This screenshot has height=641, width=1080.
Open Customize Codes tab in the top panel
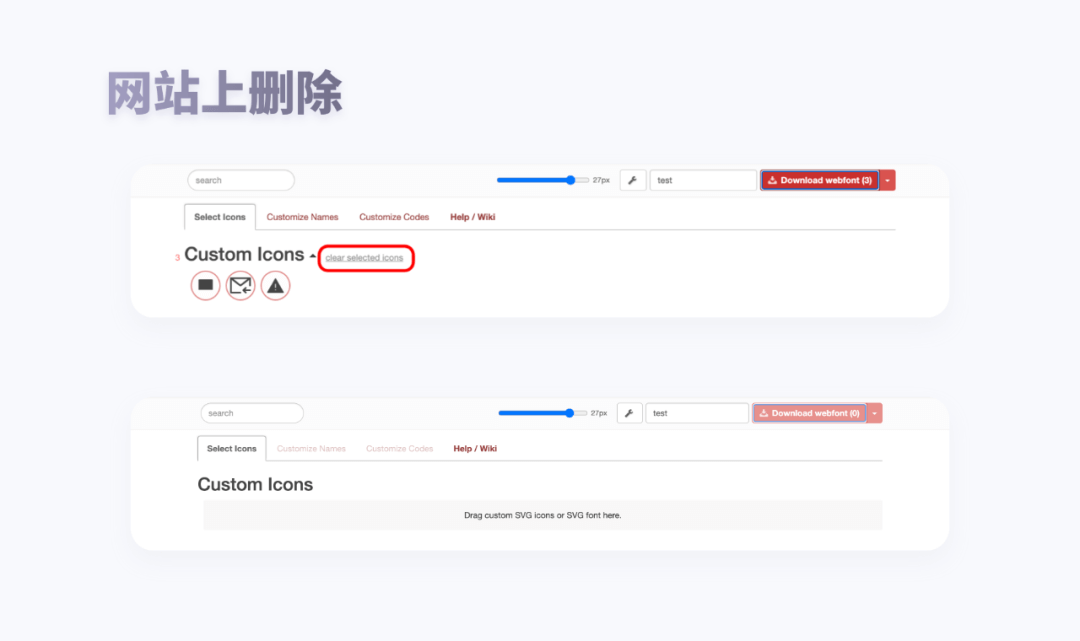[x=394, y=217]
